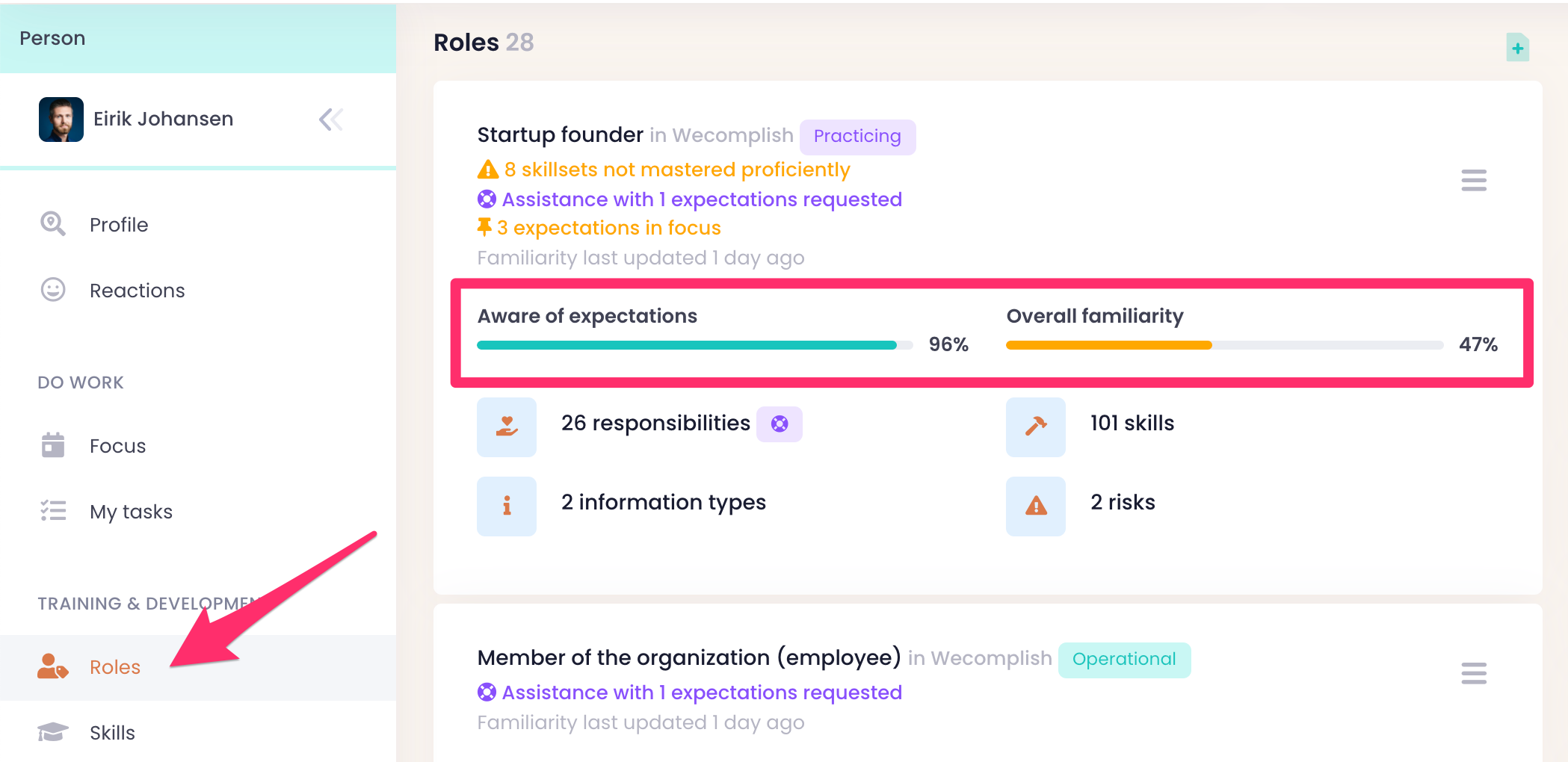Select Skills in Training & Development
The image size is (1568, 762).
click(x=112, y=733)
